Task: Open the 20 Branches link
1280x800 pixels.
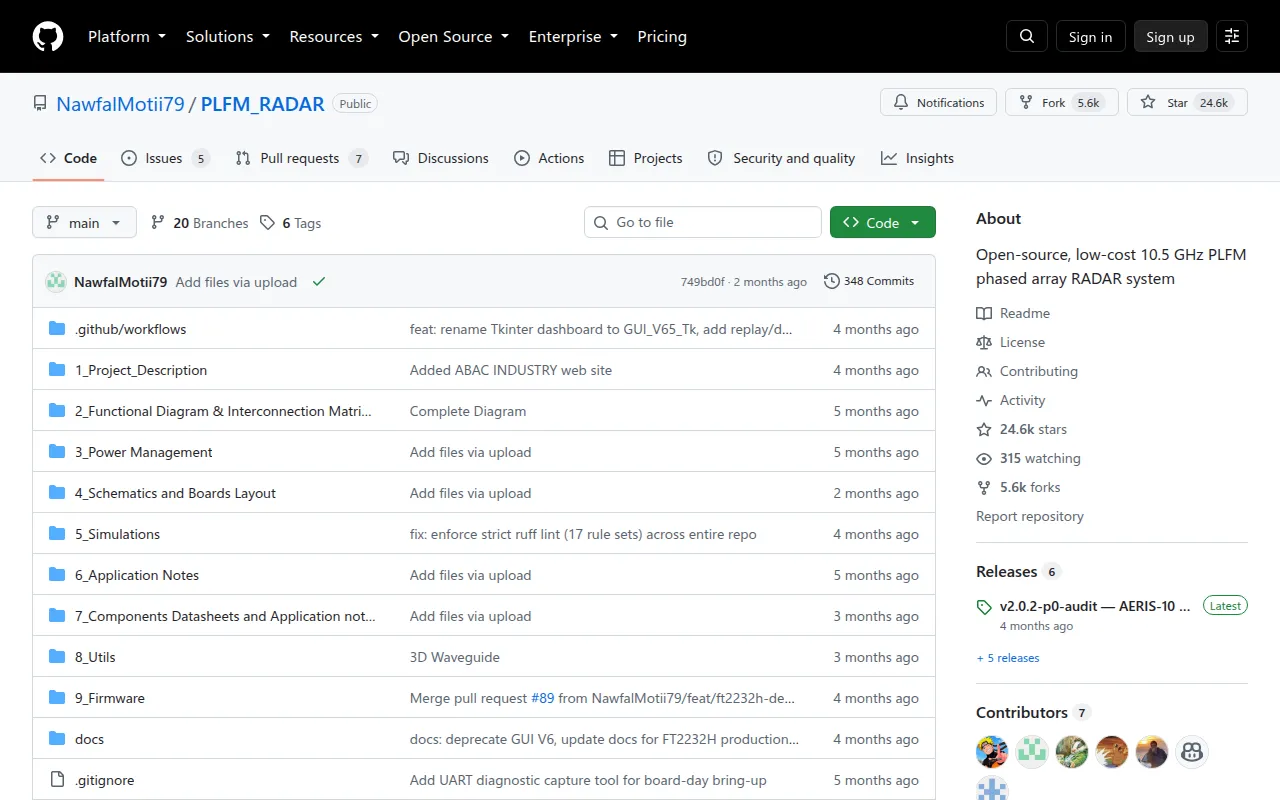Action: pyautogui.click(x=199, y=223)
